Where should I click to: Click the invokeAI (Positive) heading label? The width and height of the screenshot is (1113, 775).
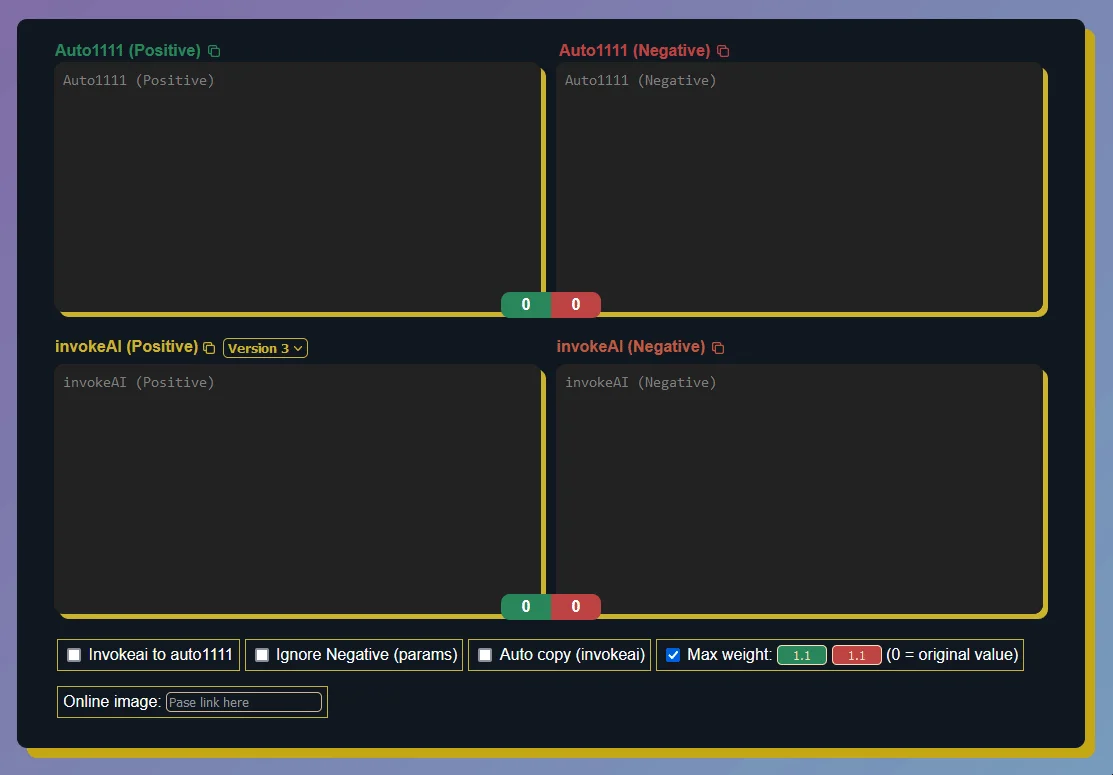coord(126,346)
